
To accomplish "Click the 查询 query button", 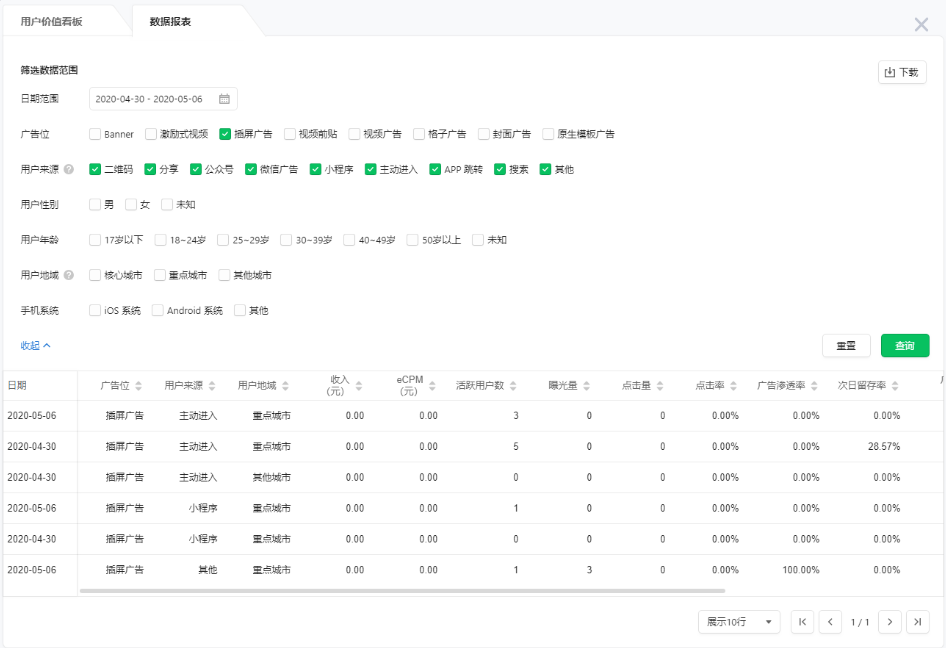I will [x=905, y=344].
